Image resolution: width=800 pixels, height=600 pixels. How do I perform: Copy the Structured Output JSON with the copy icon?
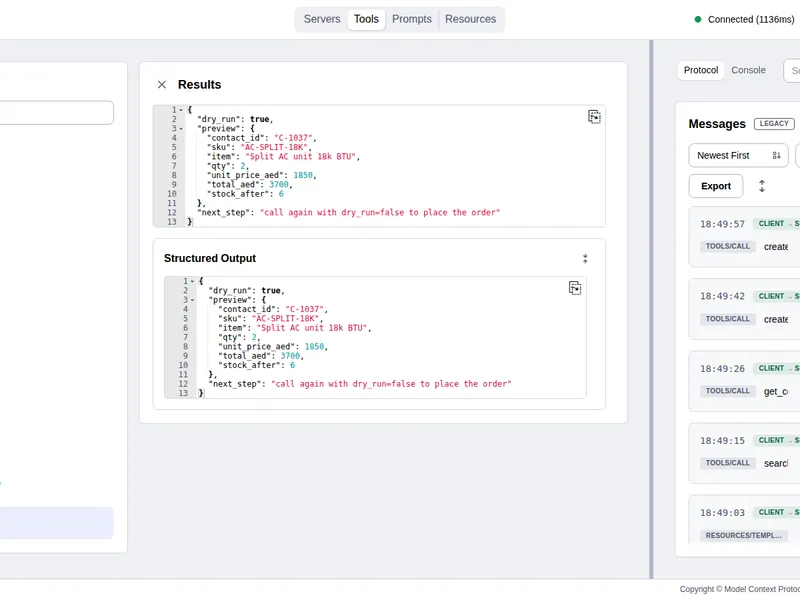click(x=574, y=288)
